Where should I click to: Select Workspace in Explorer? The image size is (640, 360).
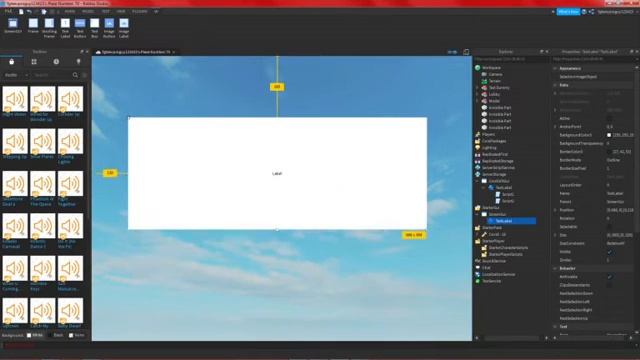point(491,68)
